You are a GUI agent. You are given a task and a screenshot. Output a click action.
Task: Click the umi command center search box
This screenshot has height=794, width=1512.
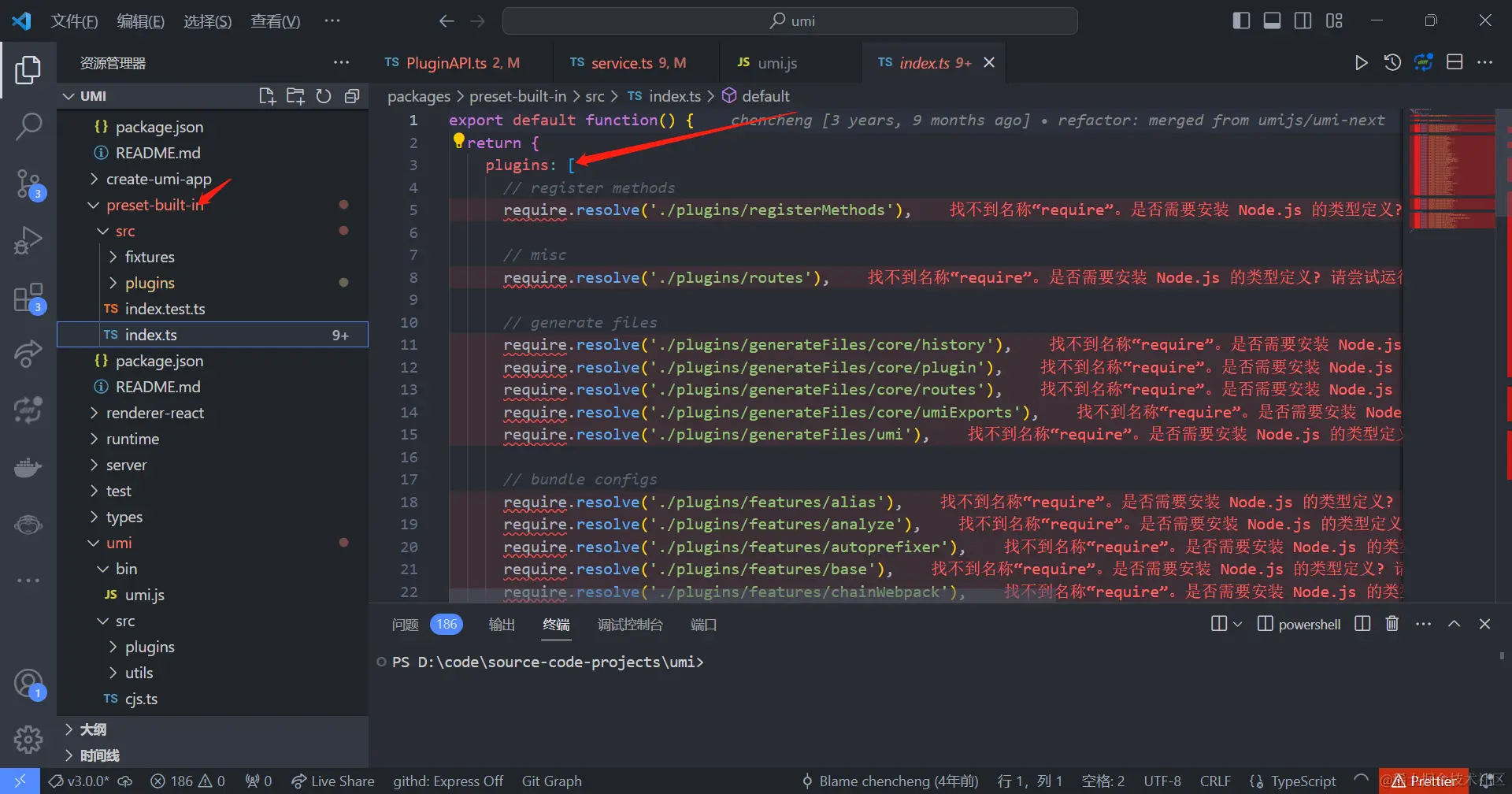[790, 21]
